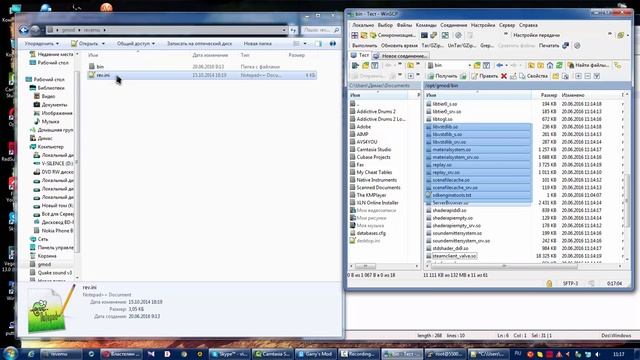
Task: Click the new folder icon next to Свойства
Action: [555, 76]
